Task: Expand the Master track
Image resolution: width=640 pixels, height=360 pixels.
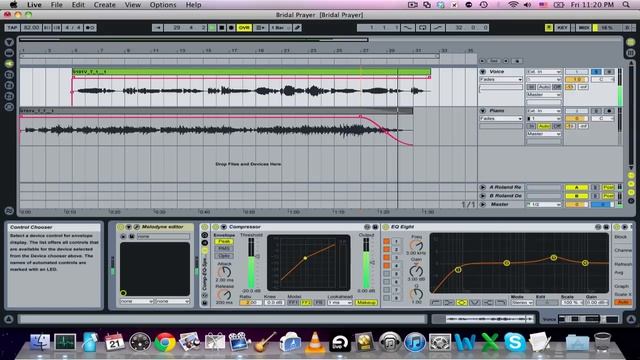Action: 482,204
